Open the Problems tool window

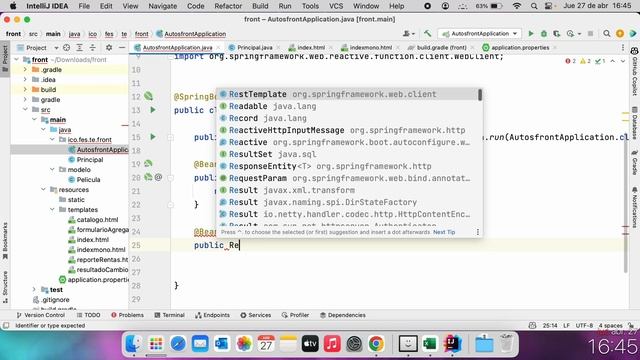pyautogui.click(x=127, y=315)
